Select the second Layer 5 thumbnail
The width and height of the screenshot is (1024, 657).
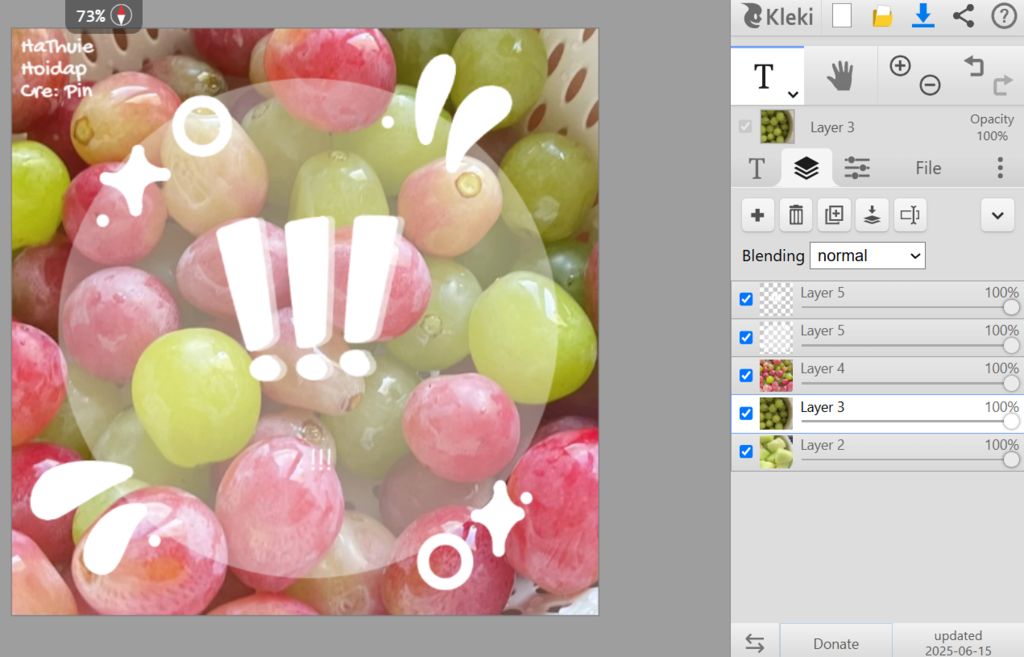point(776,338)
